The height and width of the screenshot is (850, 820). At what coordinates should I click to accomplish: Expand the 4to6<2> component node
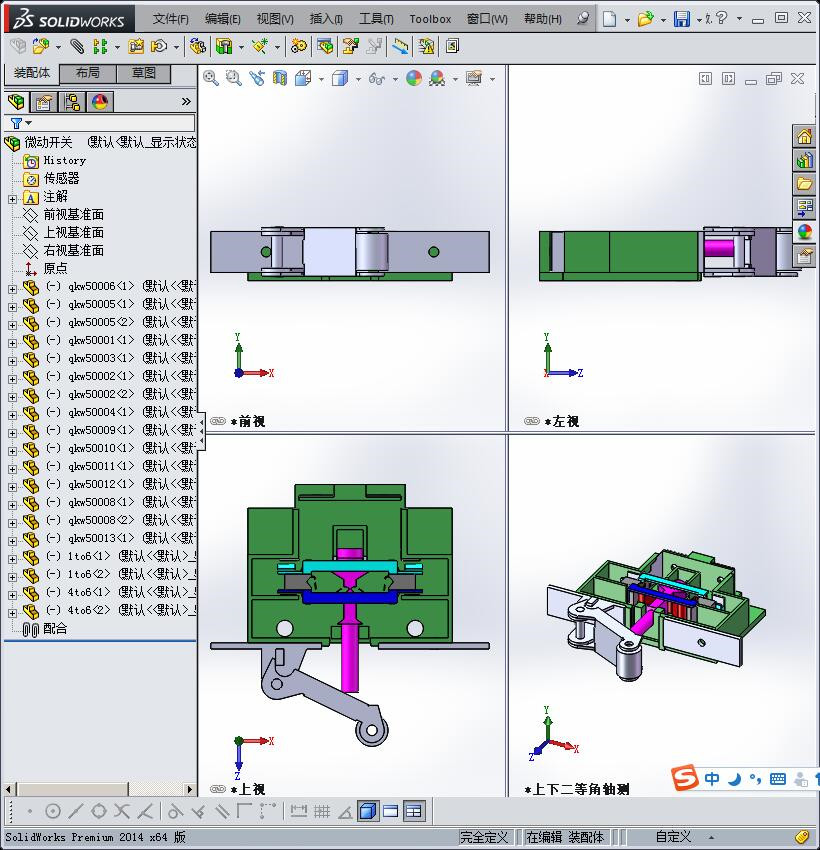point(12,614)
